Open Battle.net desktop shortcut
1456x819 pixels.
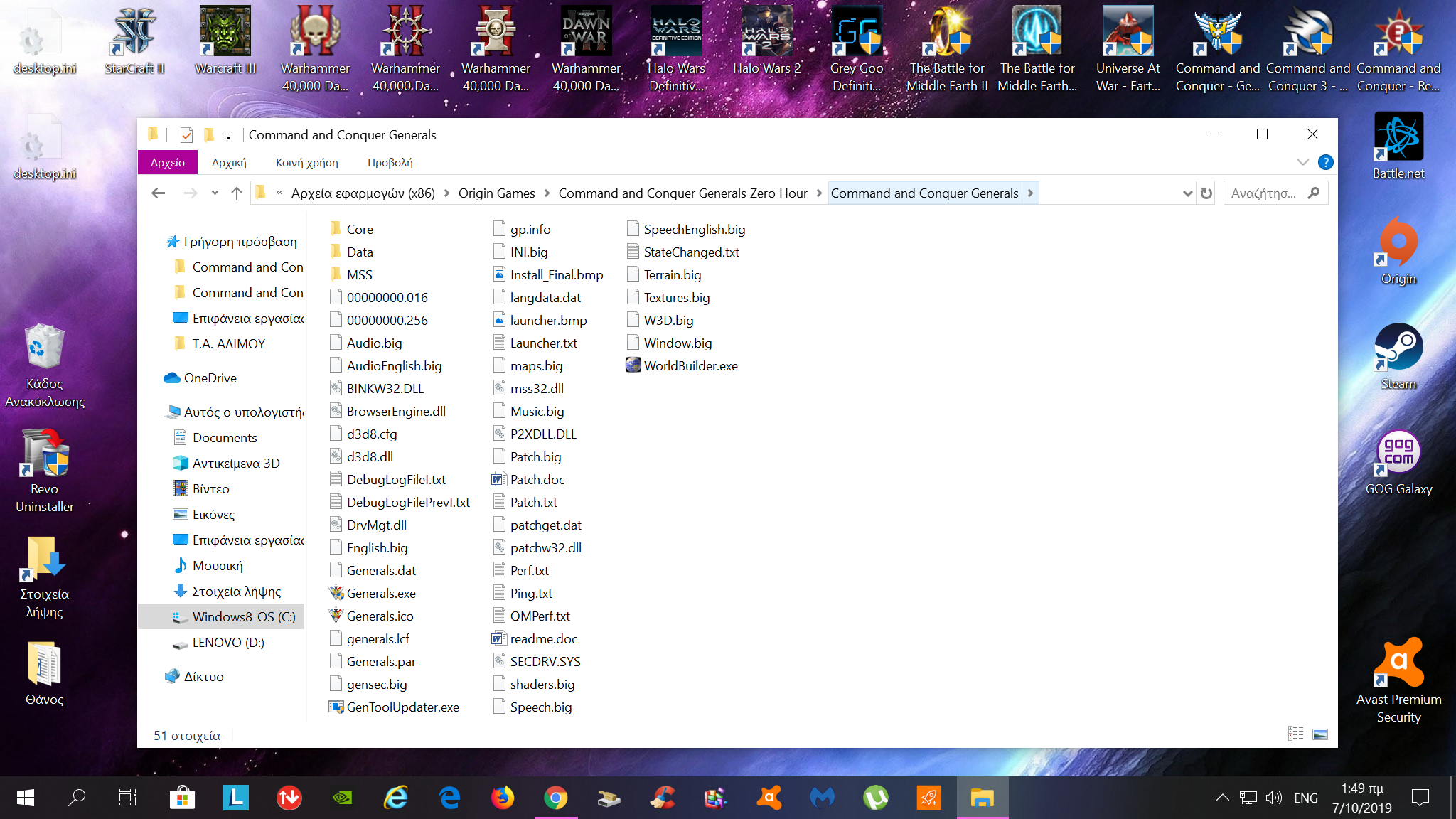(1398, 146)
